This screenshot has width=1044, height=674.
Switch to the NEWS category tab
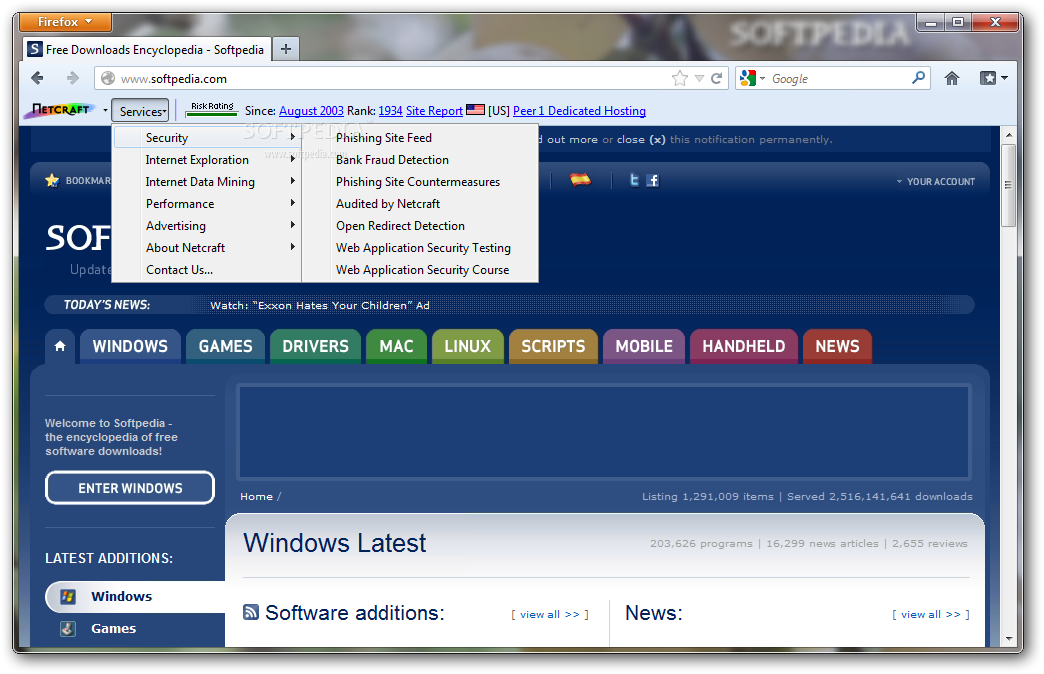[837, 346]
